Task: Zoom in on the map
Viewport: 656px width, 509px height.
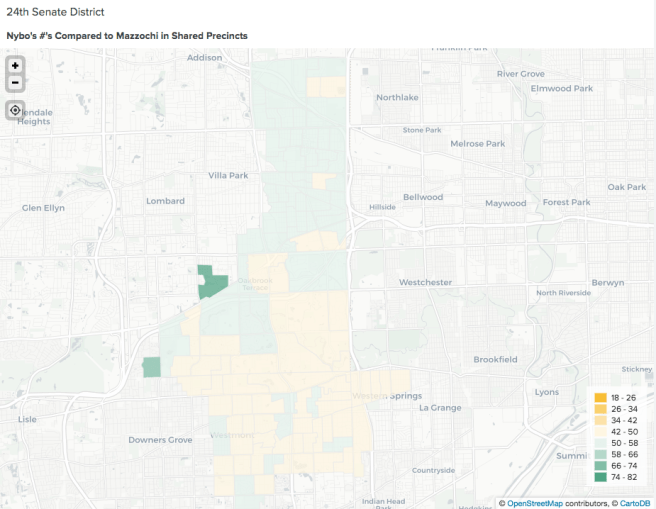Action: [15, 66]
